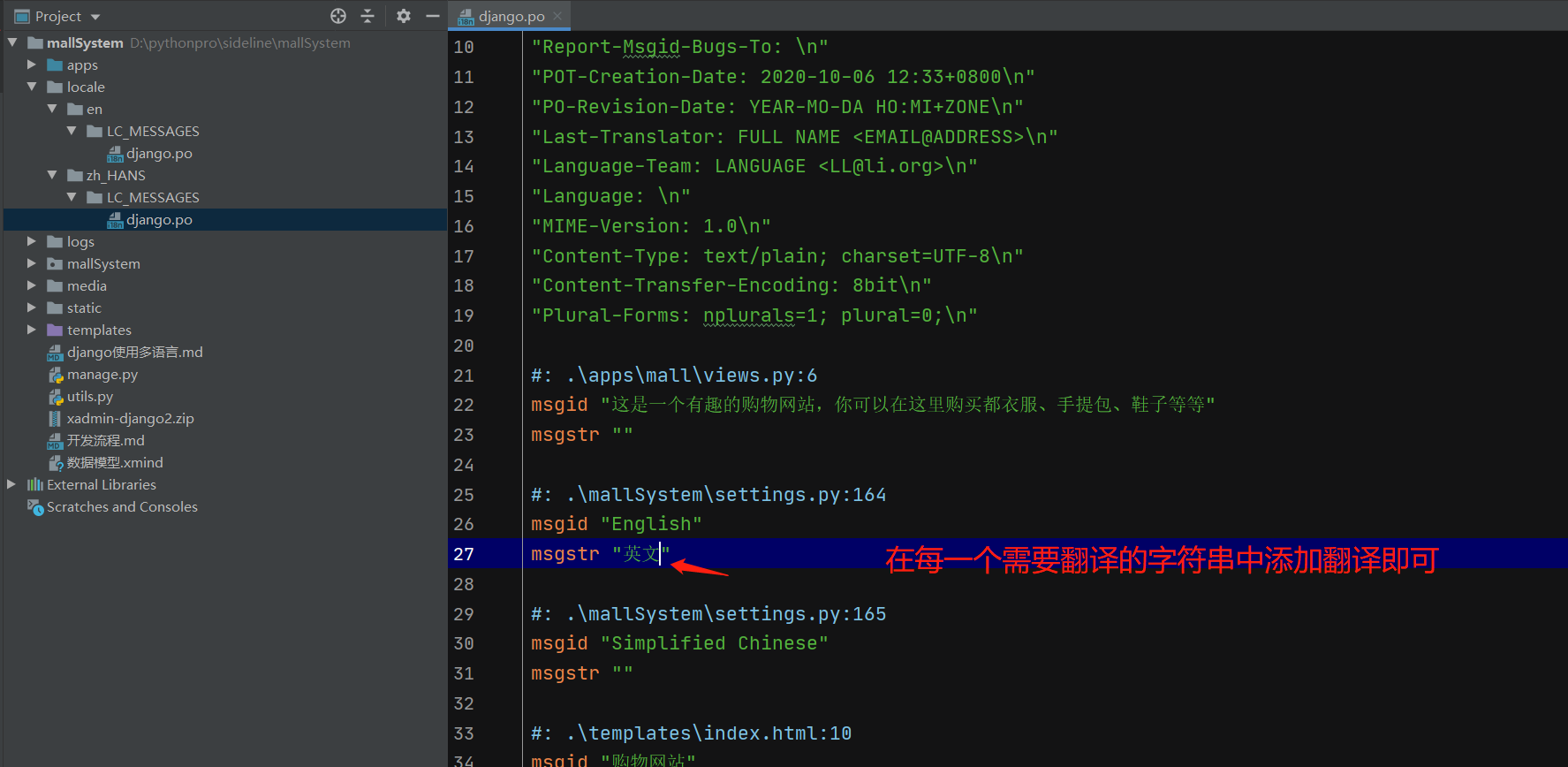Screen dimensions: 1568x767
Task: Click the mallSystem root folder label
Action: tap(85, 42)
